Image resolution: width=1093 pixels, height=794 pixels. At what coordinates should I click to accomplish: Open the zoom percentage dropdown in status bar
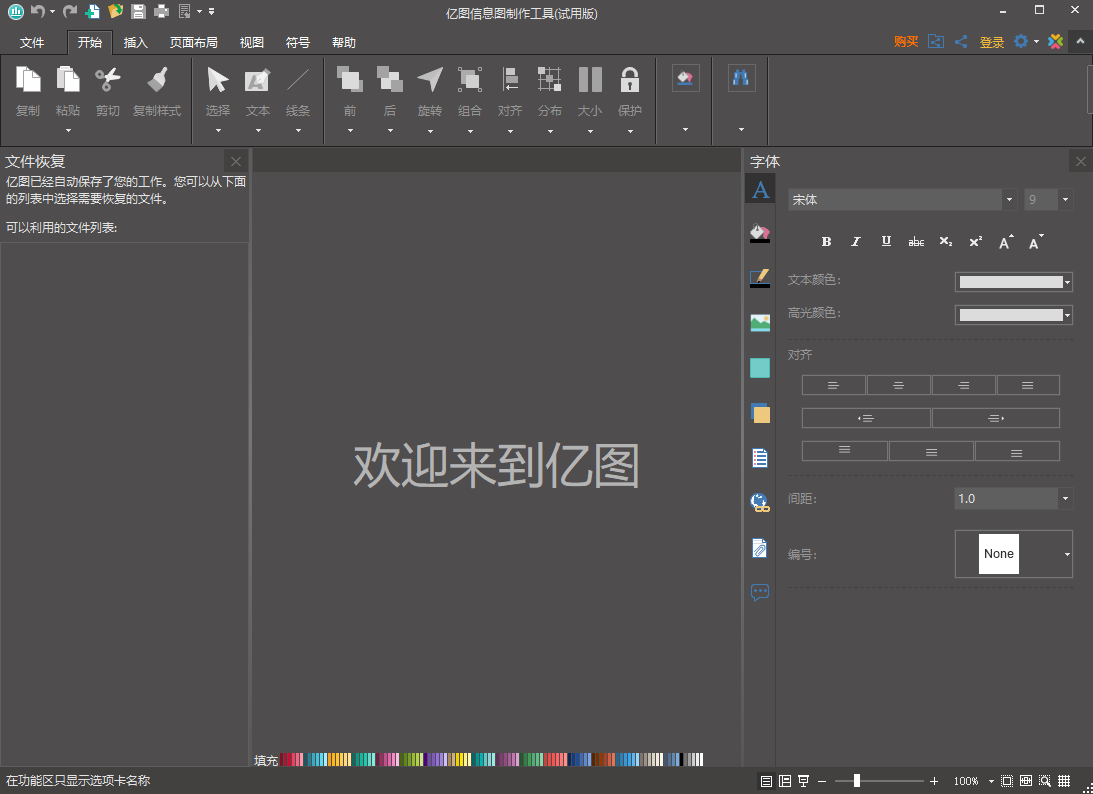[991, 781]
